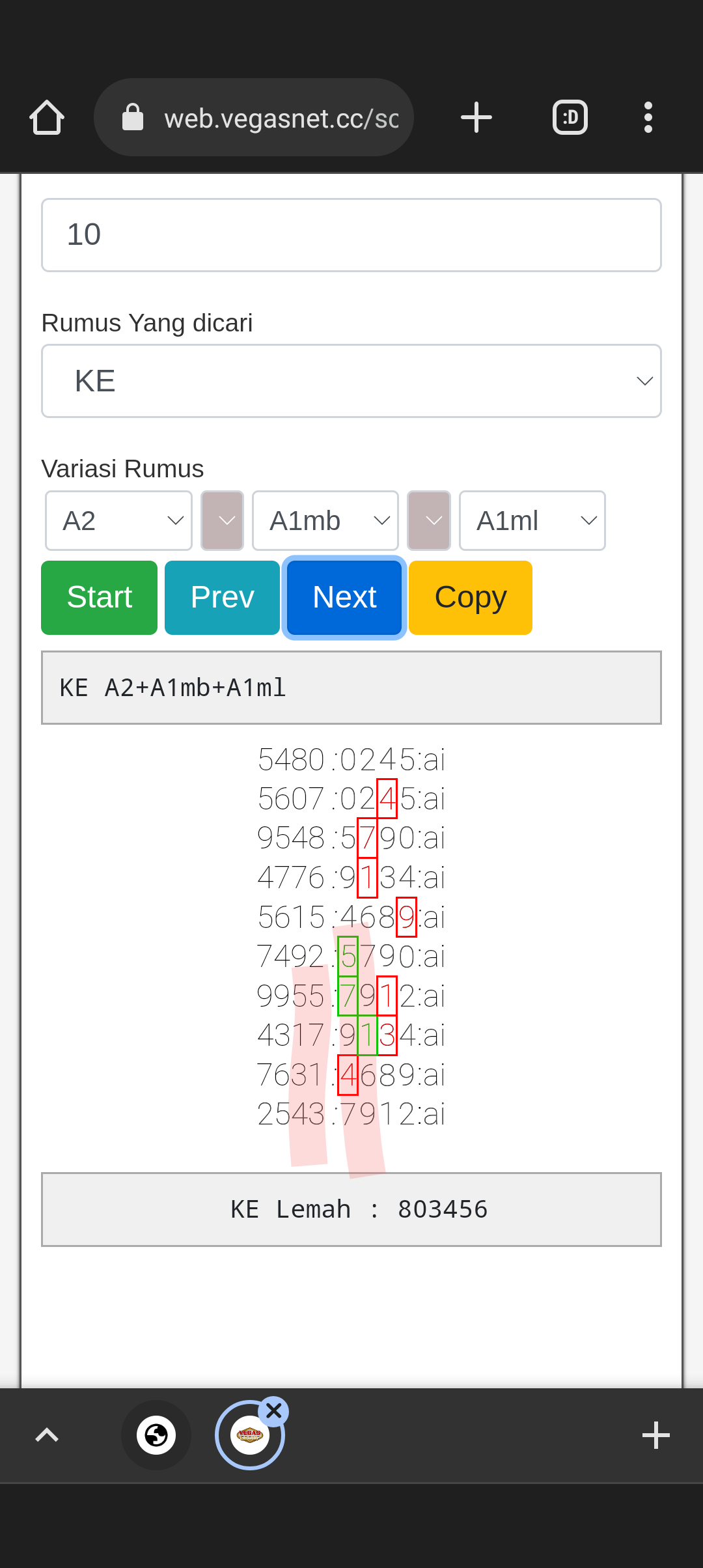Screen dimensions: 703x1568
Task: Expand bottom panel with up chevron
Action: (x=47, y=1435)
